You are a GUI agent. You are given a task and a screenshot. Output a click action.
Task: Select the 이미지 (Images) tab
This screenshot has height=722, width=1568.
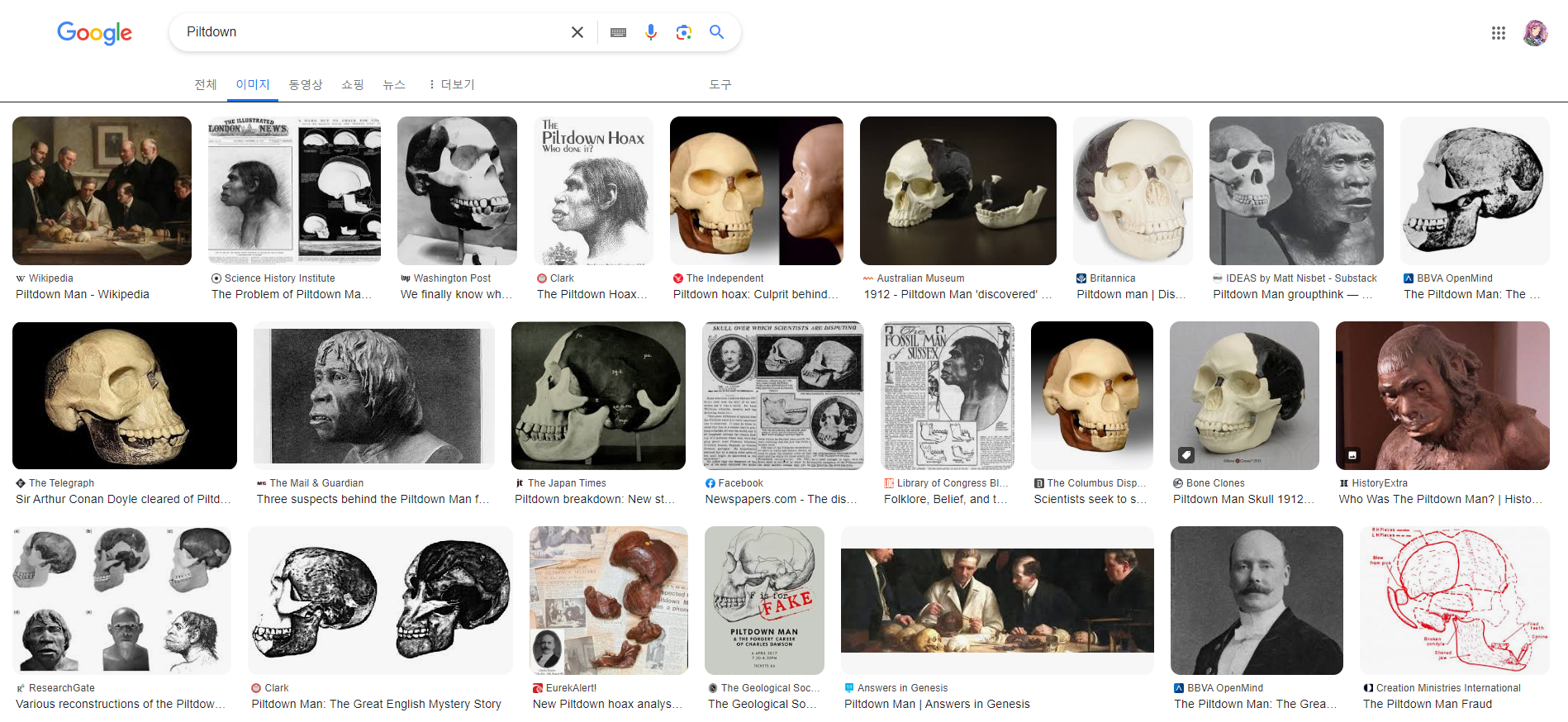click(253, 84)
